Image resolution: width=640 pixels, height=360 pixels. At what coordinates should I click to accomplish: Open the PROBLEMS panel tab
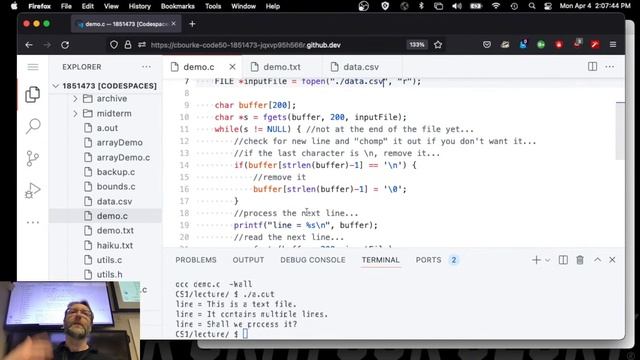196,260
